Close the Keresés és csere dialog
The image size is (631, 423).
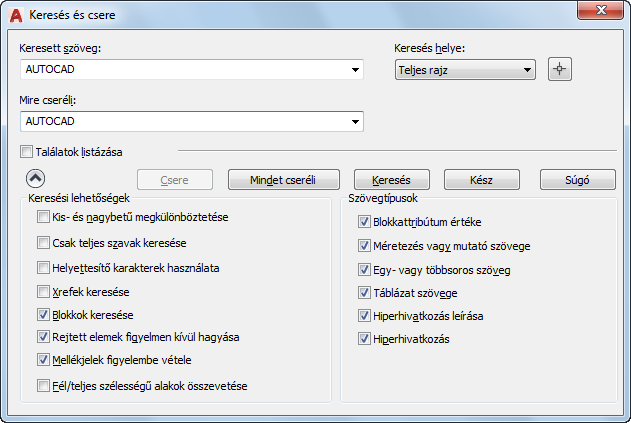pyautogui.click(x=600, y=10)
